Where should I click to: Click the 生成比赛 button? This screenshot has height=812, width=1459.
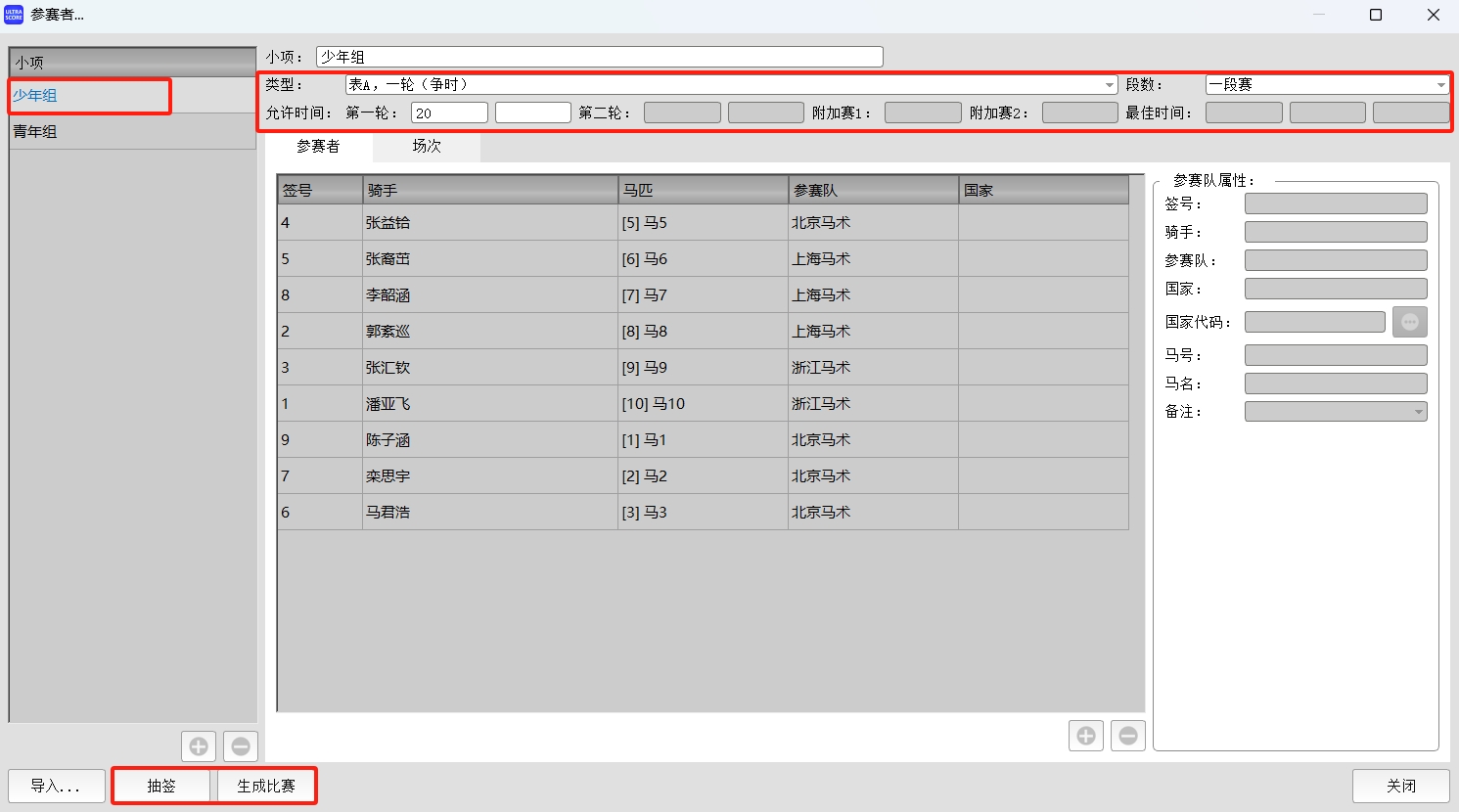266,785
